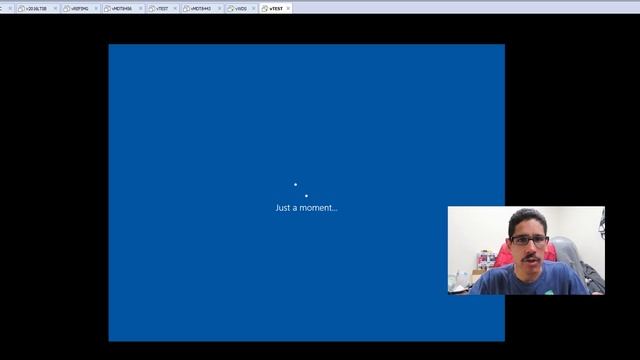Select the active white vTEST tab

[x=276, y=8]
